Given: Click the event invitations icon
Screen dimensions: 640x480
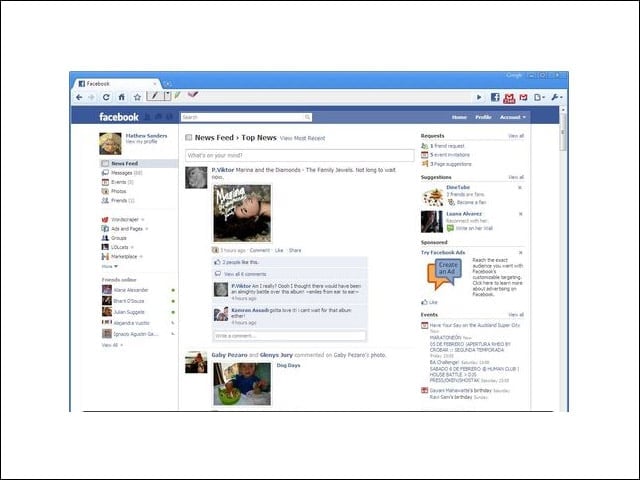Looking at the screenshot, I should [x=424, y=155].
